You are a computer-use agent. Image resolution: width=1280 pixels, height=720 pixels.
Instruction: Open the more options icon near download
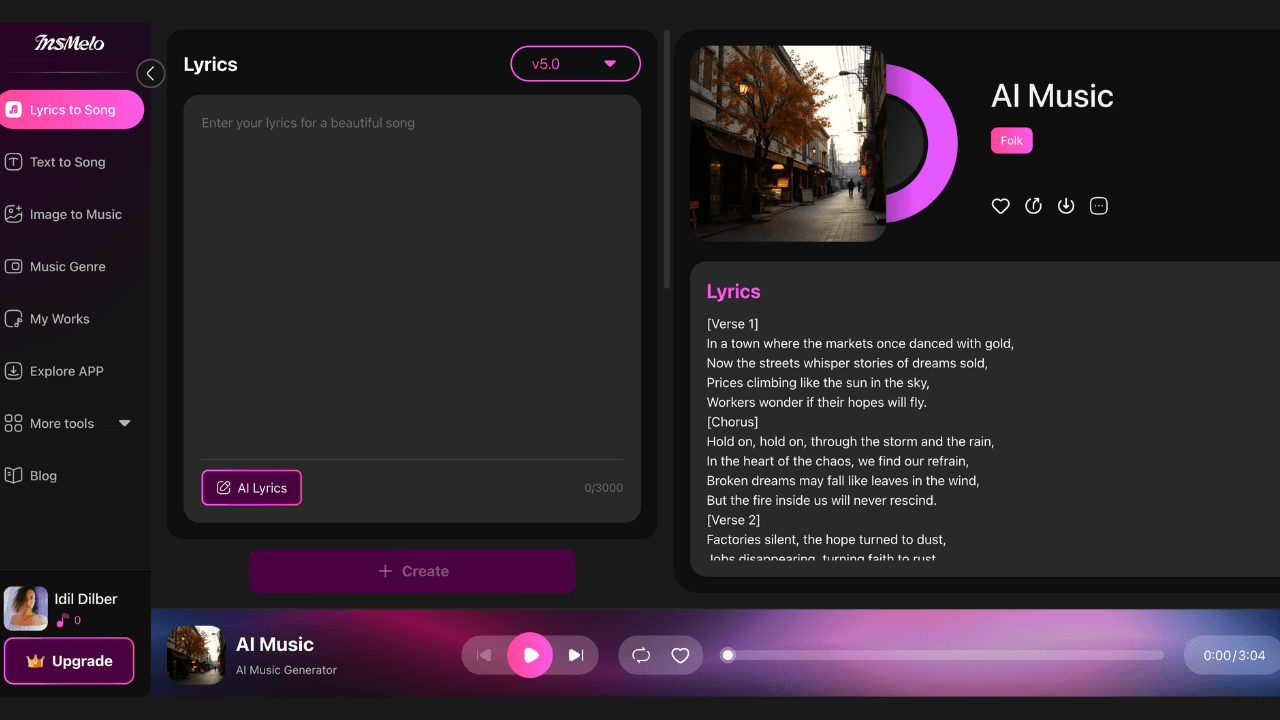tap(1098, 205)
